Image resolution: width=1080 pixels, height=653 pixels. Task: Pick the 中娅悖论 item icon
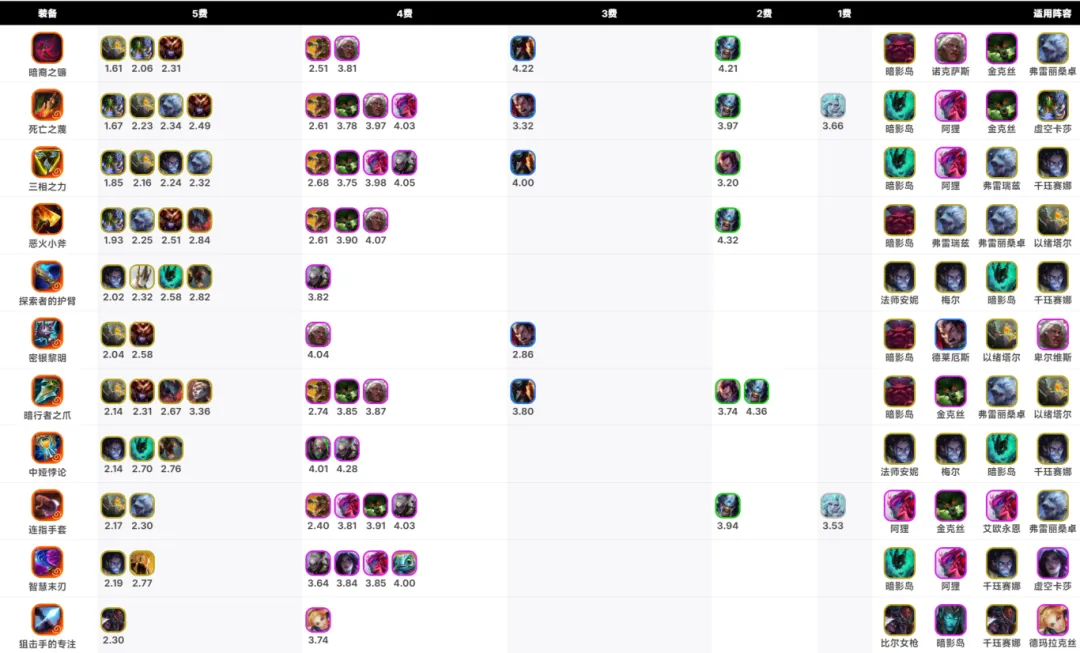click(x=48, y=448)
